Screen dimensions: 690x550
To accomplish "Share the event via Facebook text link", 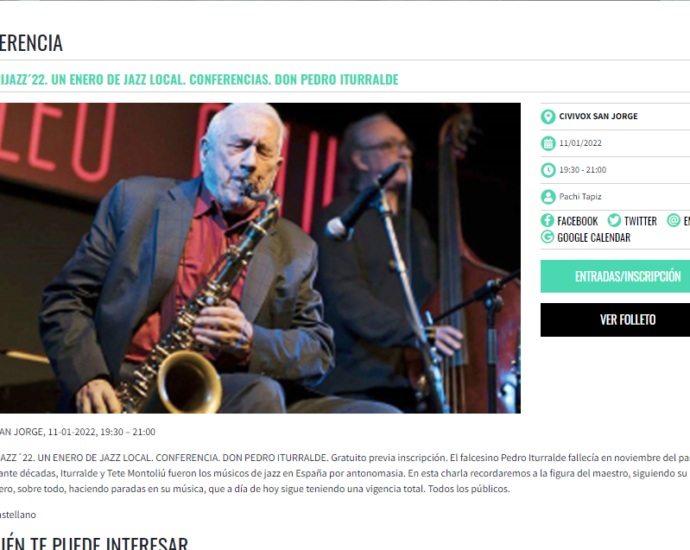I will click(577, 221).
